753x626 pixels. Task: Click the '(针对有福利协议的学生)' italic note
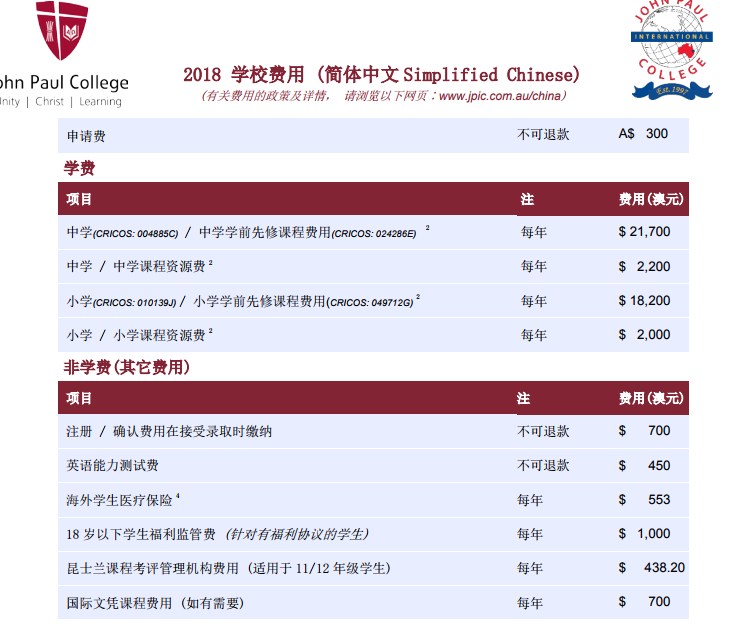tap(297, 534)
